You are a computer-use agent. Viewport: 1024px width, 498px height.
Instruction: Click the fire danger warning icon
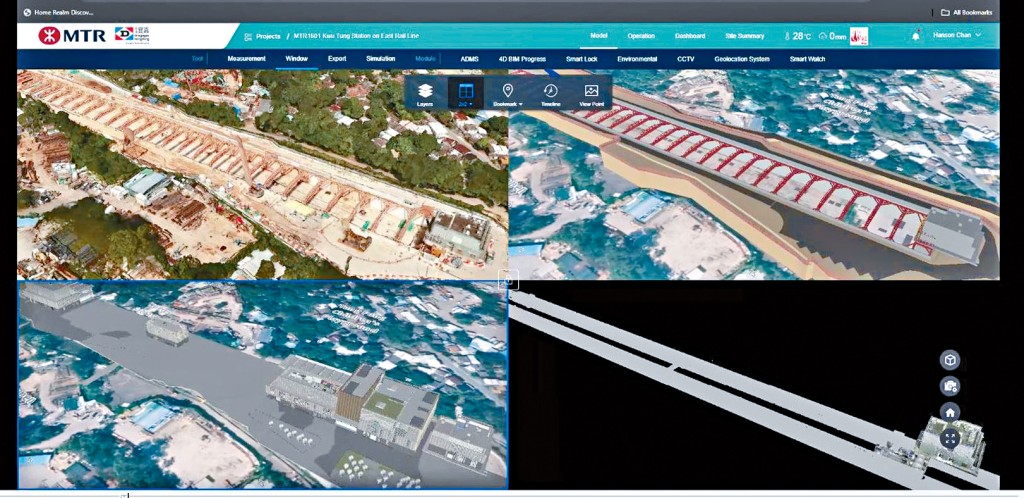point(859,36)
